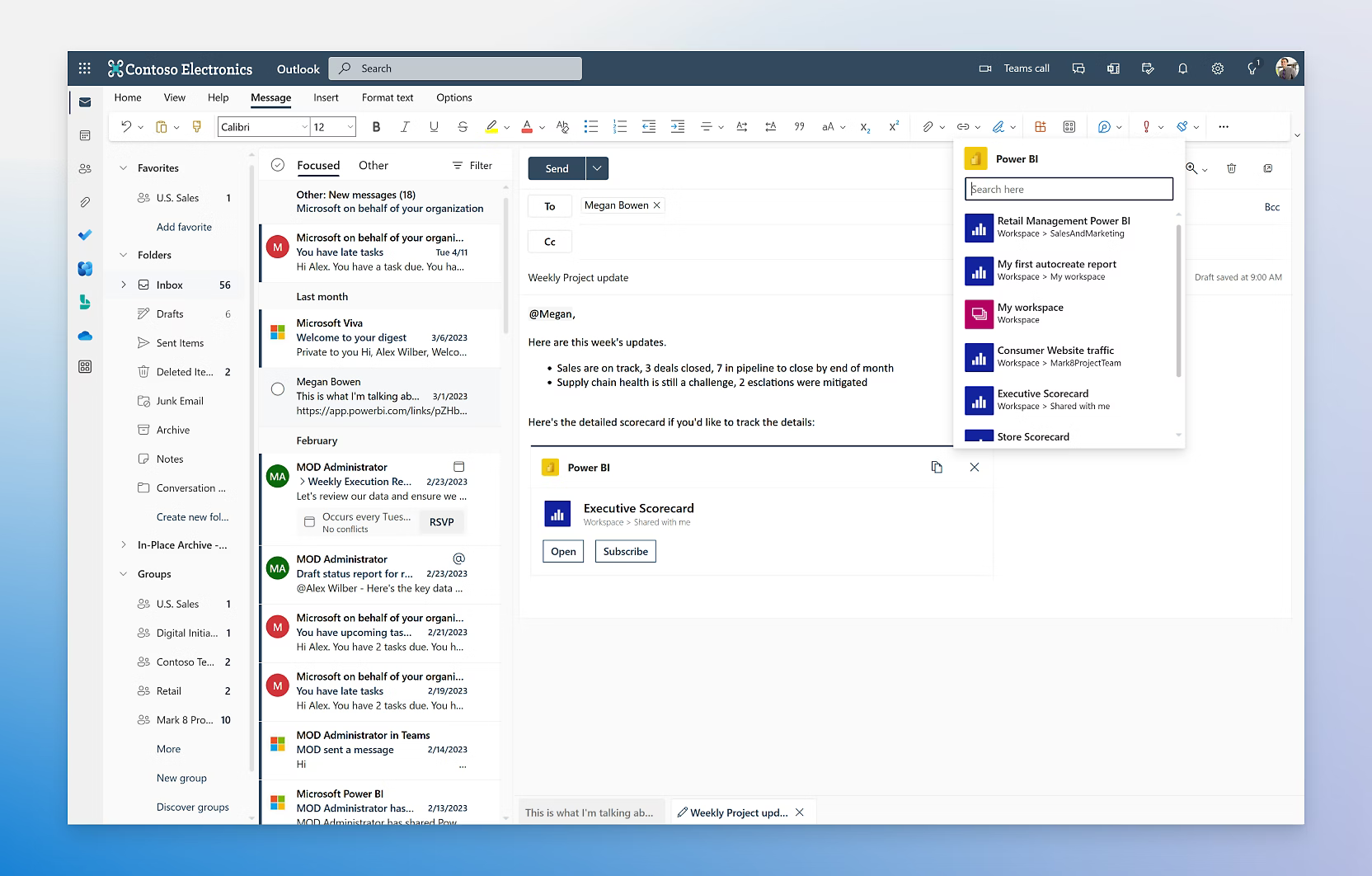The width and height of the screenshot is (1372, 876).
Task: Enable bulleted list formatting
Action: pyautogui.click(x=591, y=126)
